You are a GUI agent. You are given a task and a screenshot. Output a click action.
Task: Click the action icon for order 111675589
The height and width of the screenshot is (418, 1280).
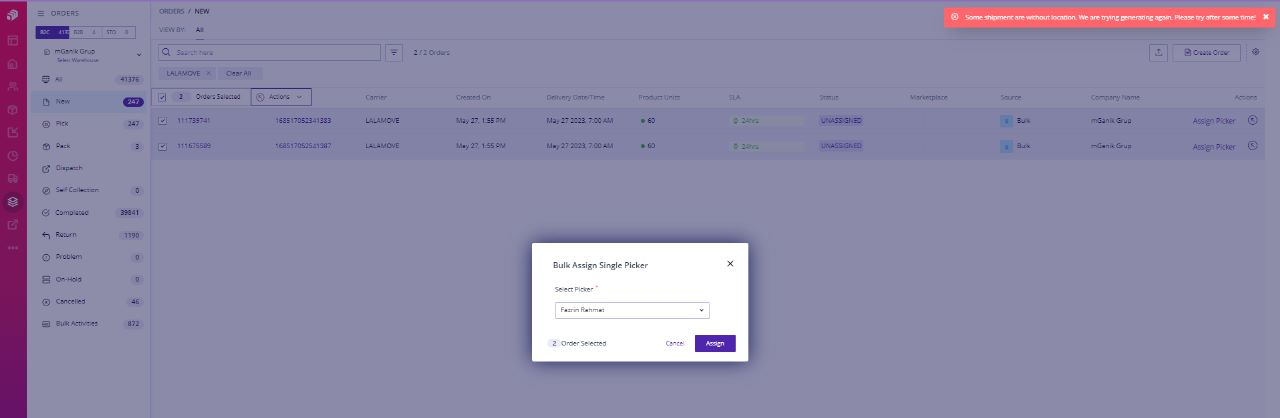pos(1253,146)
